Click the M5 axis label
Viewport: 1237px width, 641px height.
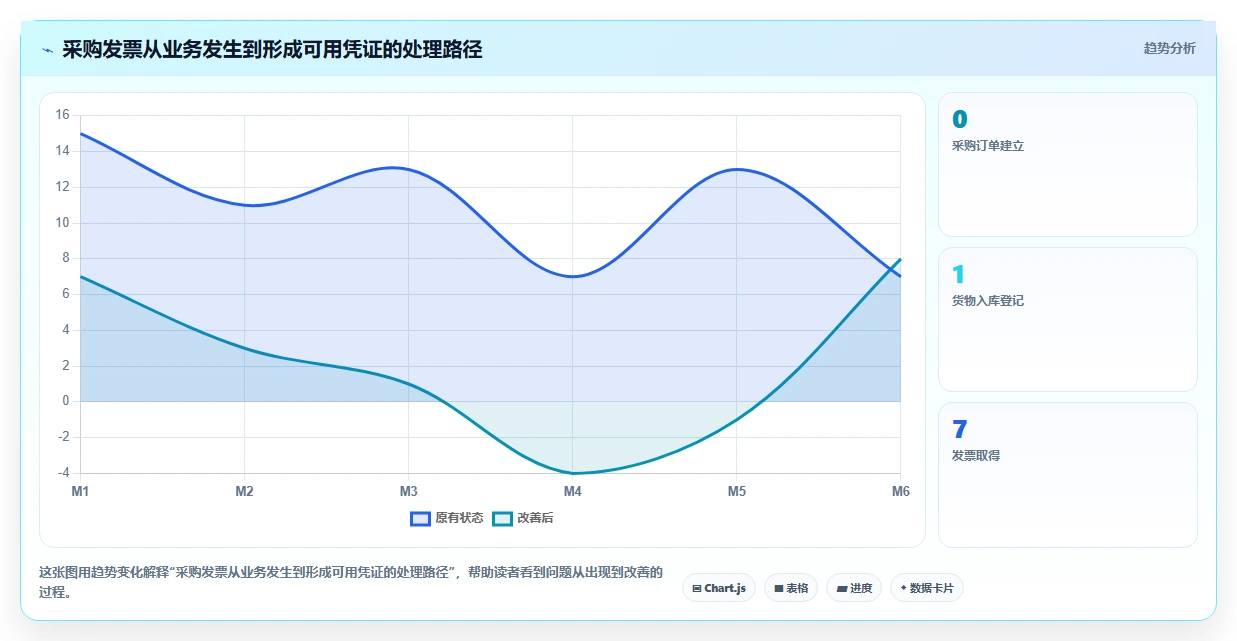pos(736,491)
